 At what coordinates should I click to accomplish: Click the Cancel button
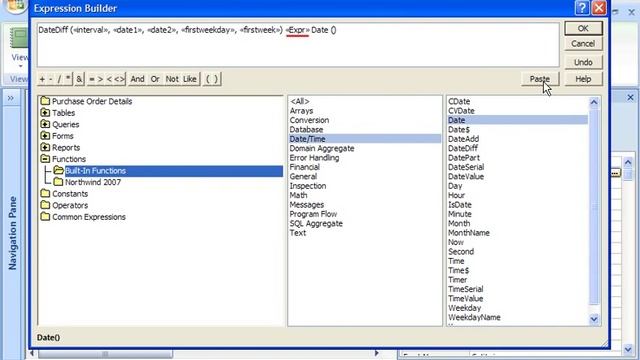[x=583, y=44]
